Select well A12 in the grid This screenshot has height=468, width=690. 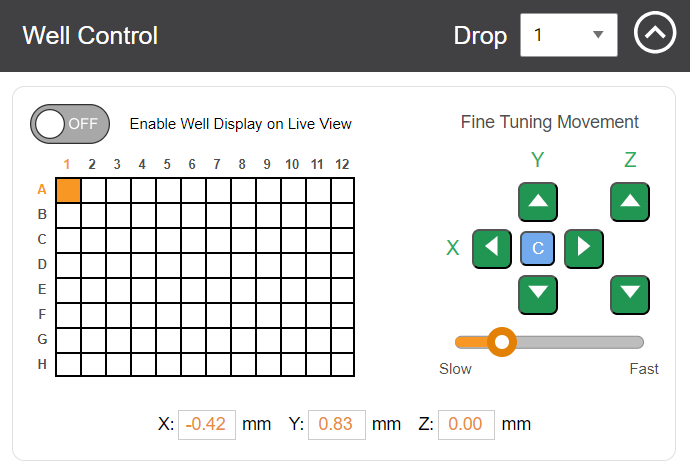(x=343, y=189)
